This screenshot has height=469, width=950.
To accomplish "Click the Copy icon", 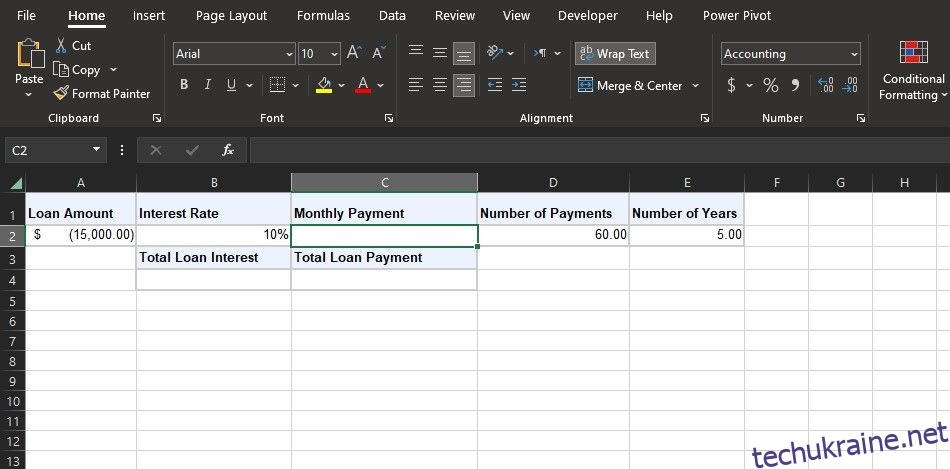I will 61,70.
